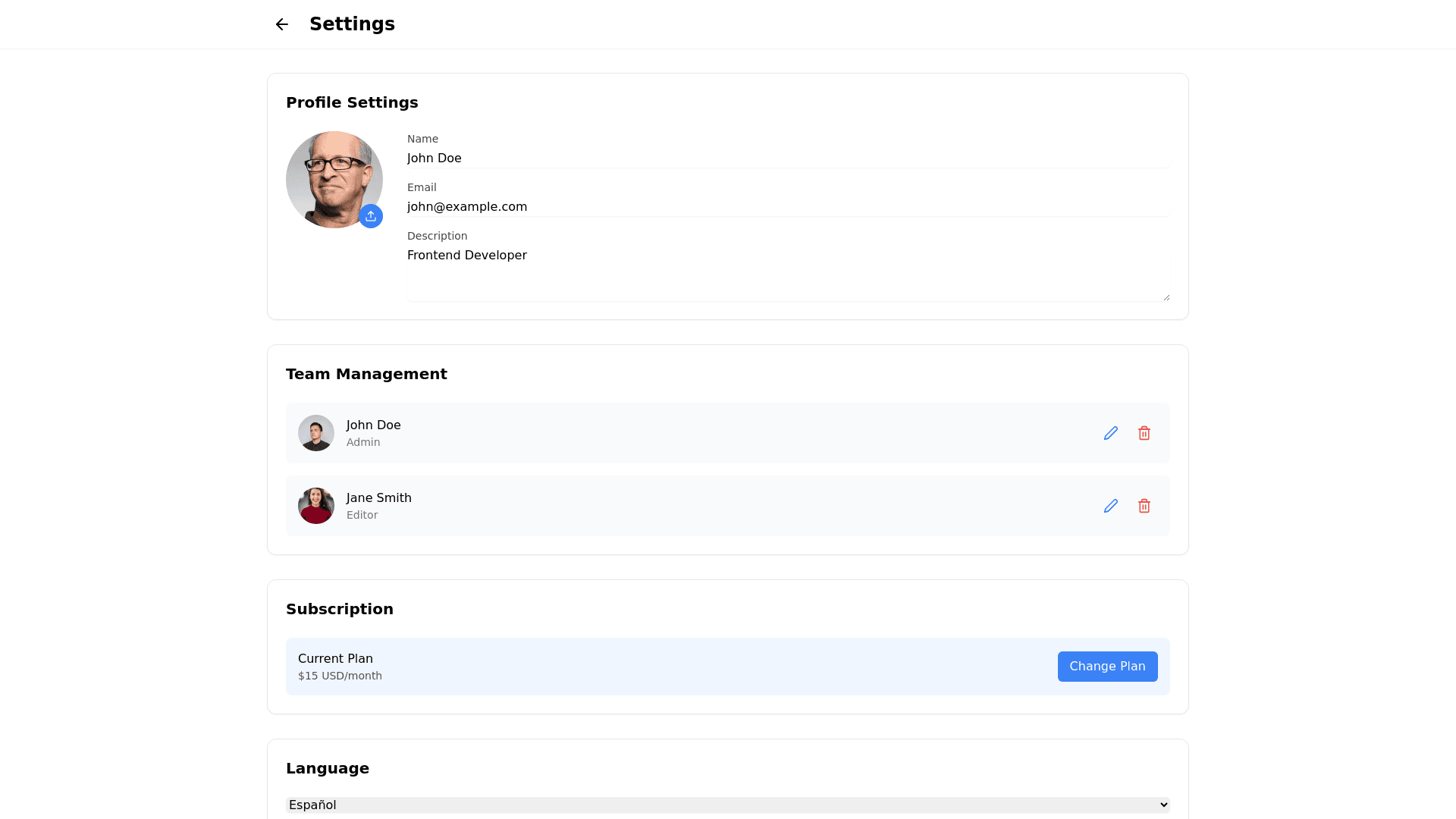Click the avatar upload icon

[x=371, y=216]
